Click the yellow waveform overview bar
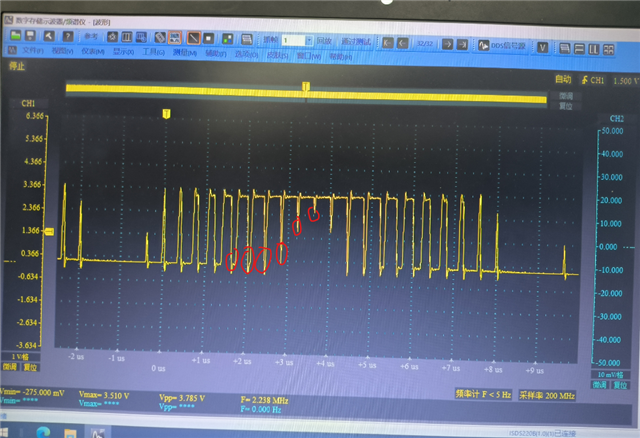640x438 pixels. [306, 93]
